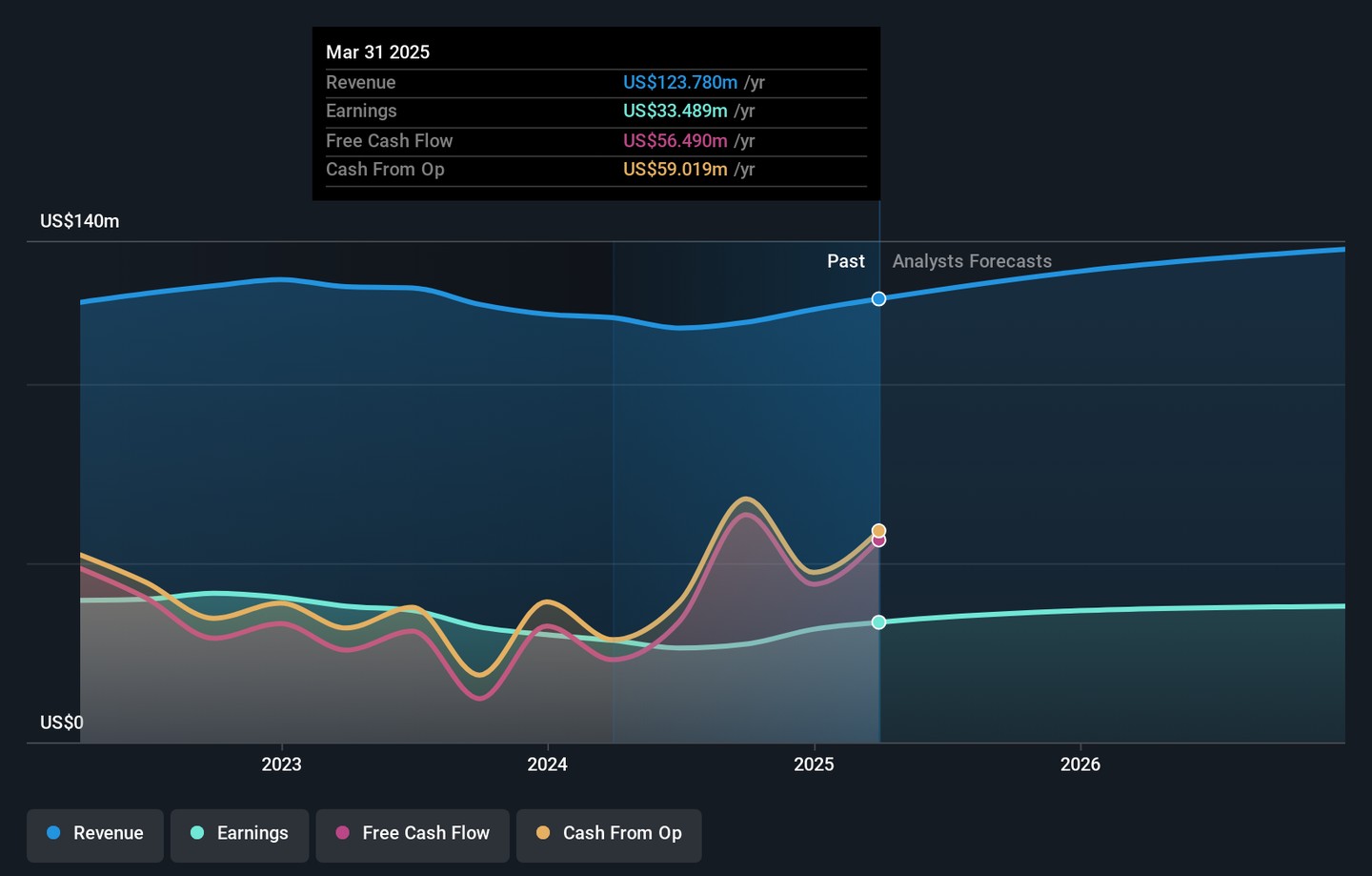
Task: Click the 2025 x-axis label
Action: 814,764
